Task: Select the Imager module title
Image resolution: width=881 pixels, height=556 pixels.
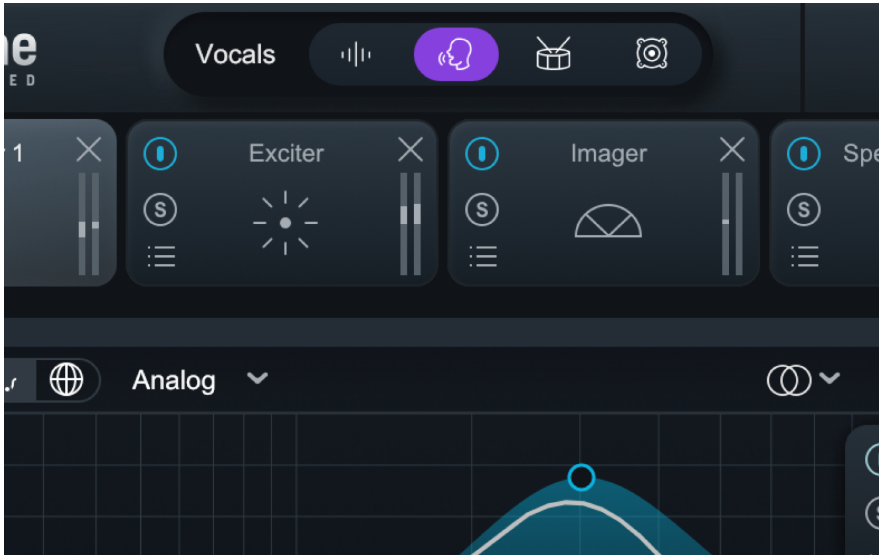Action: click(609, 153)
